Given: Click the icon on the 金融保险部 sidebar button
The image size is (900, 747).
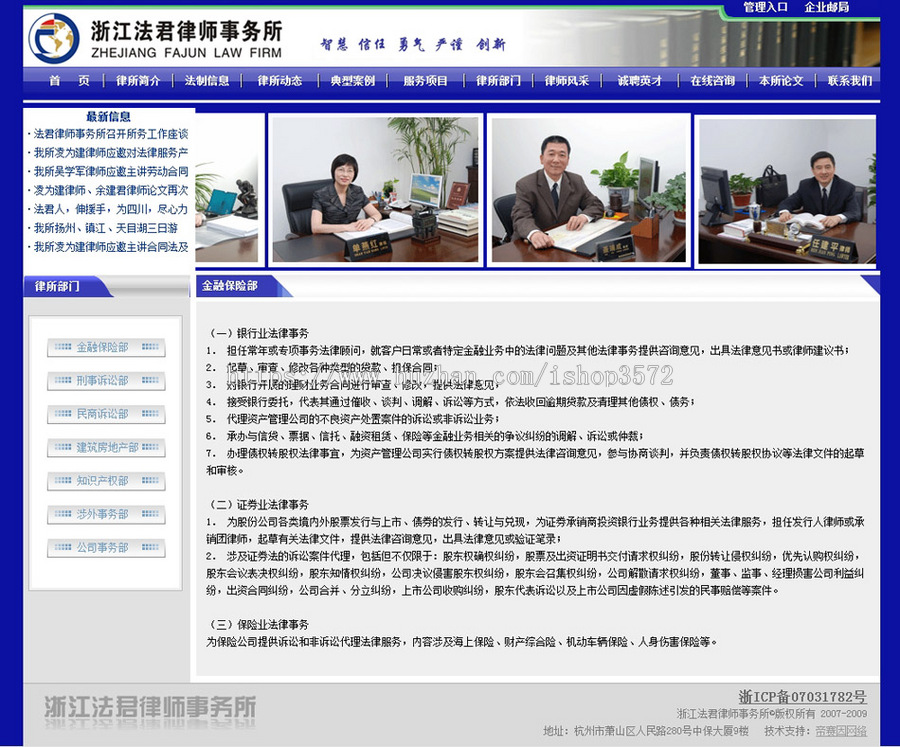Looking at the screenshot, I should click(x=62, y=345).
